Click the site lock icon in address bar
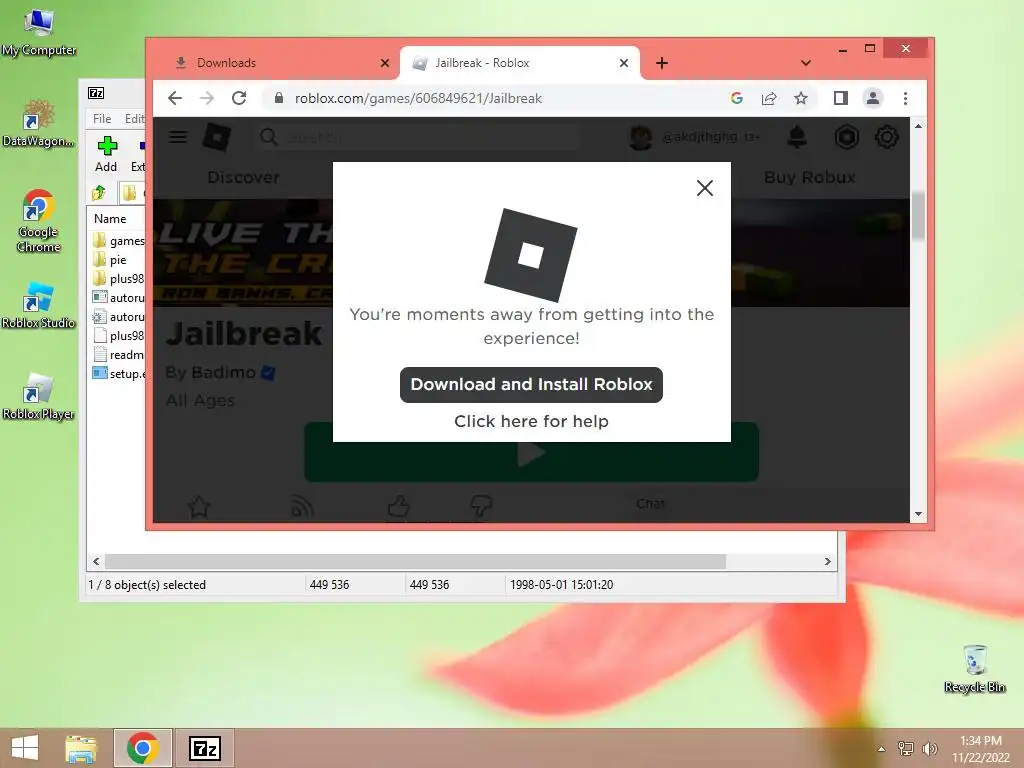 279,98
